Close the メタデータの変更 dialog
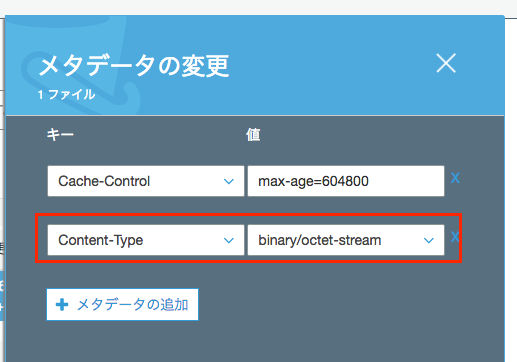The image size is (517, 362). click(x=446, y=63)
